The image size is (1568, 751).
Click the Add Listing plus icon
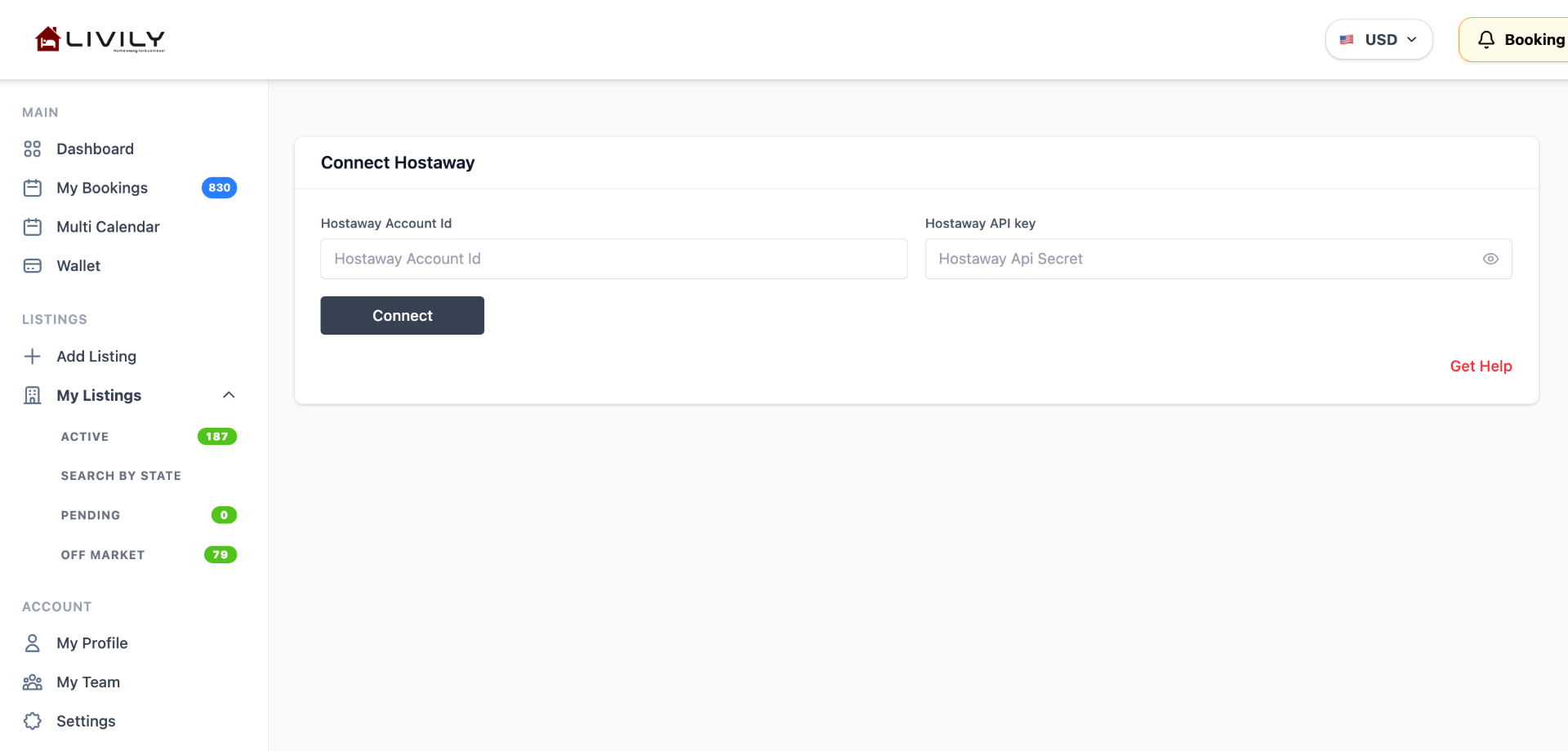[x=33, y=356]
